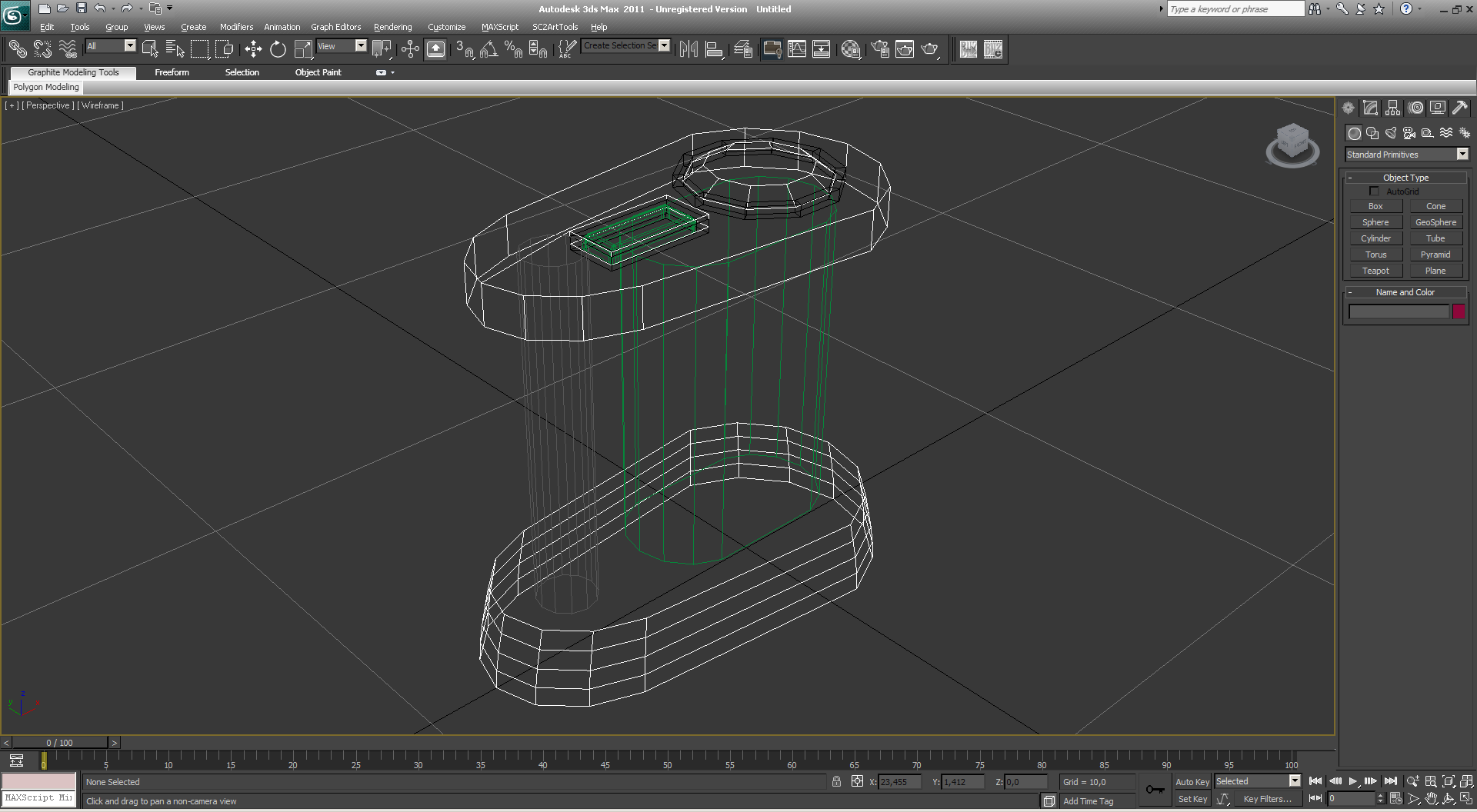Toggle Auto Key animation mode

tap(1192, 782)
